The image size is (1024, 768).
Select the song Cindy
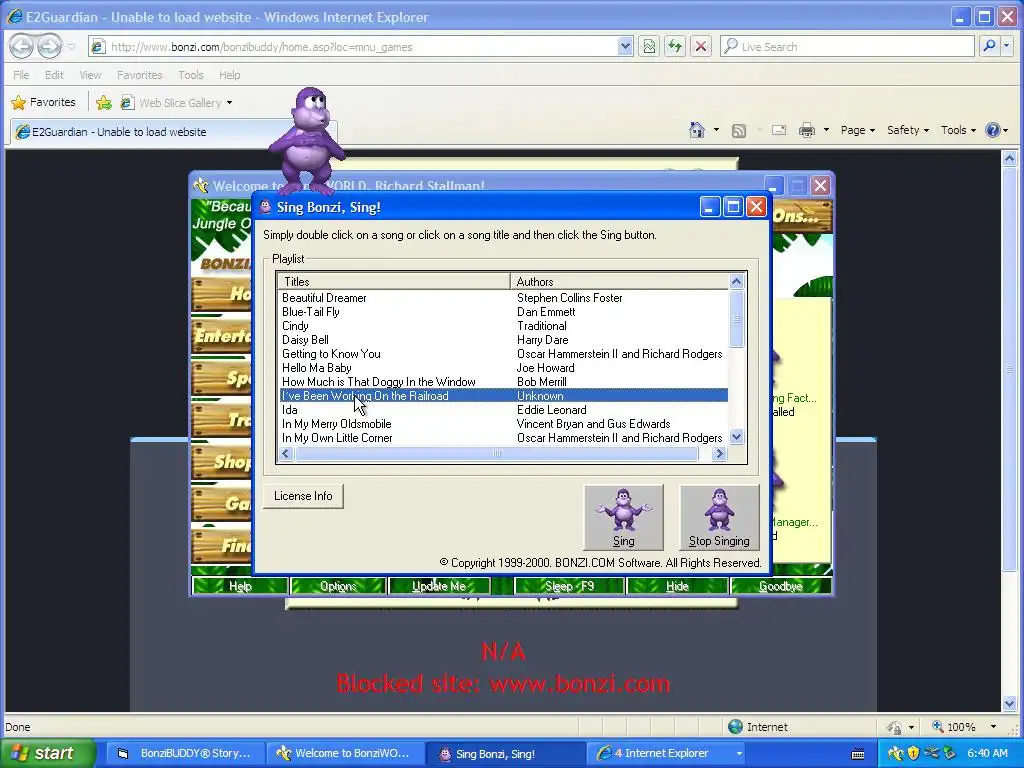(503, 326)
